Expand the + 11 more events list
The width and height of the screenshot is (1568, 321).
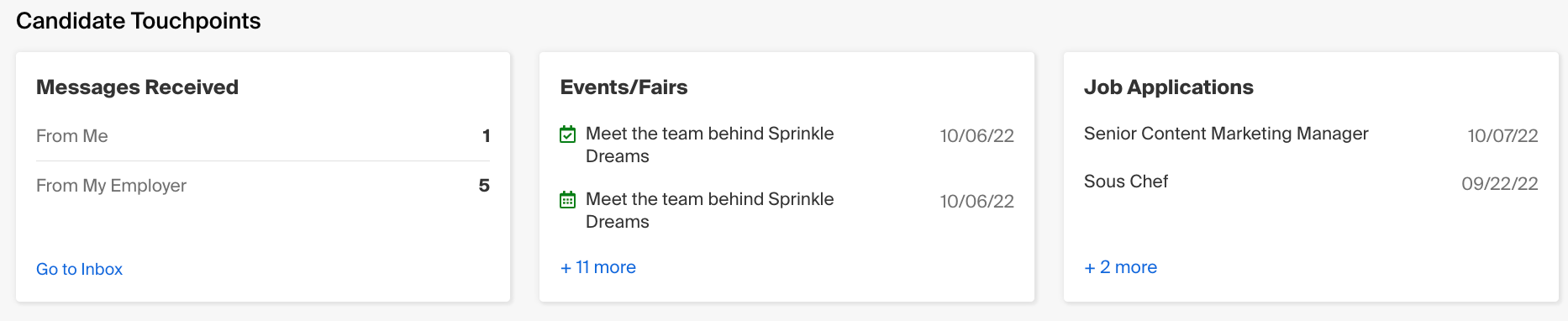(x=598, y=267)
